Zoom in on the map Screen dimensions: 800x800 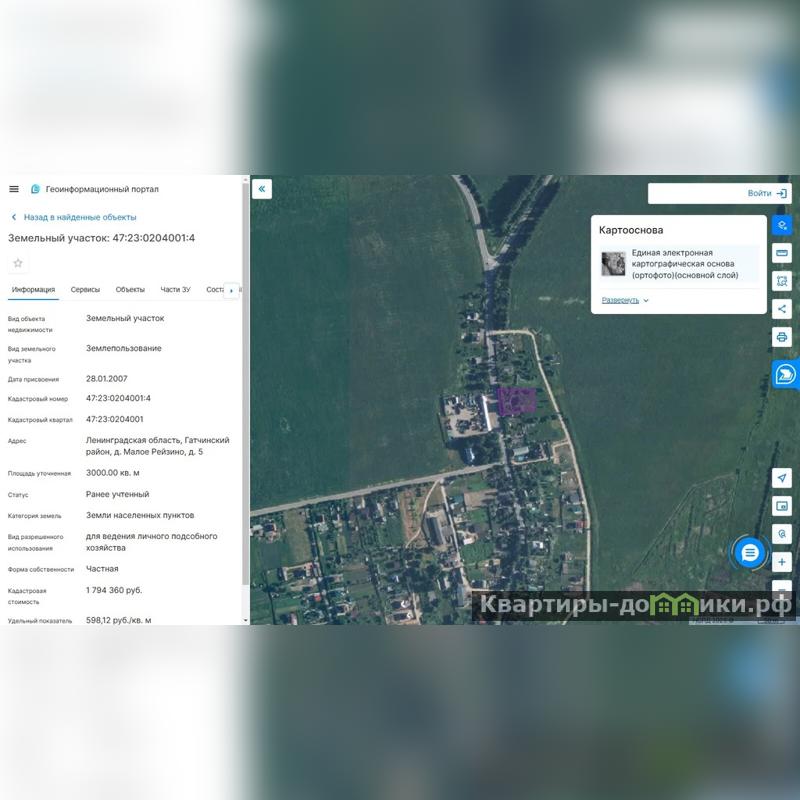click(782, 562)
